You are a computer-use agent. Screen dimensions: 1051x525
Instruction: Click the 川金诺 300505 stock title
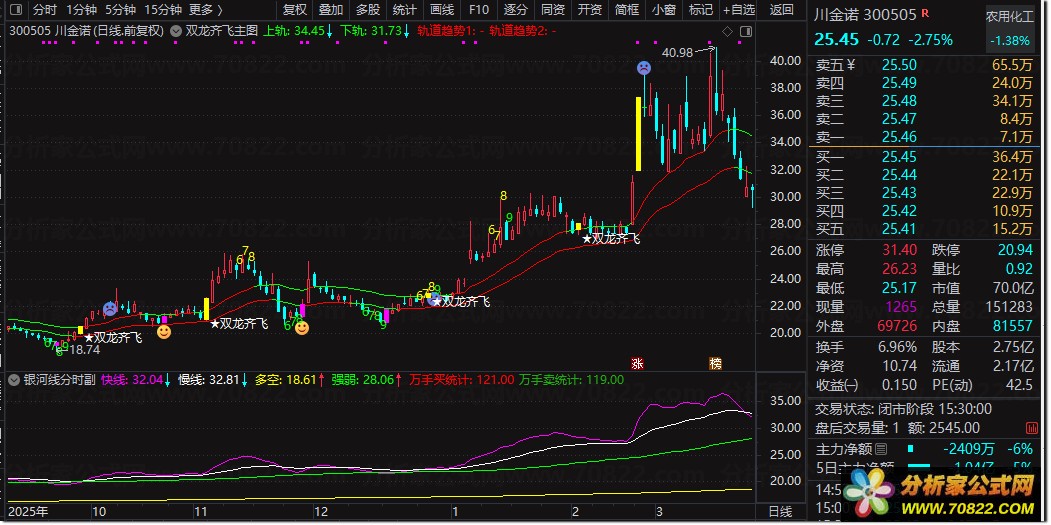point(865,15)
